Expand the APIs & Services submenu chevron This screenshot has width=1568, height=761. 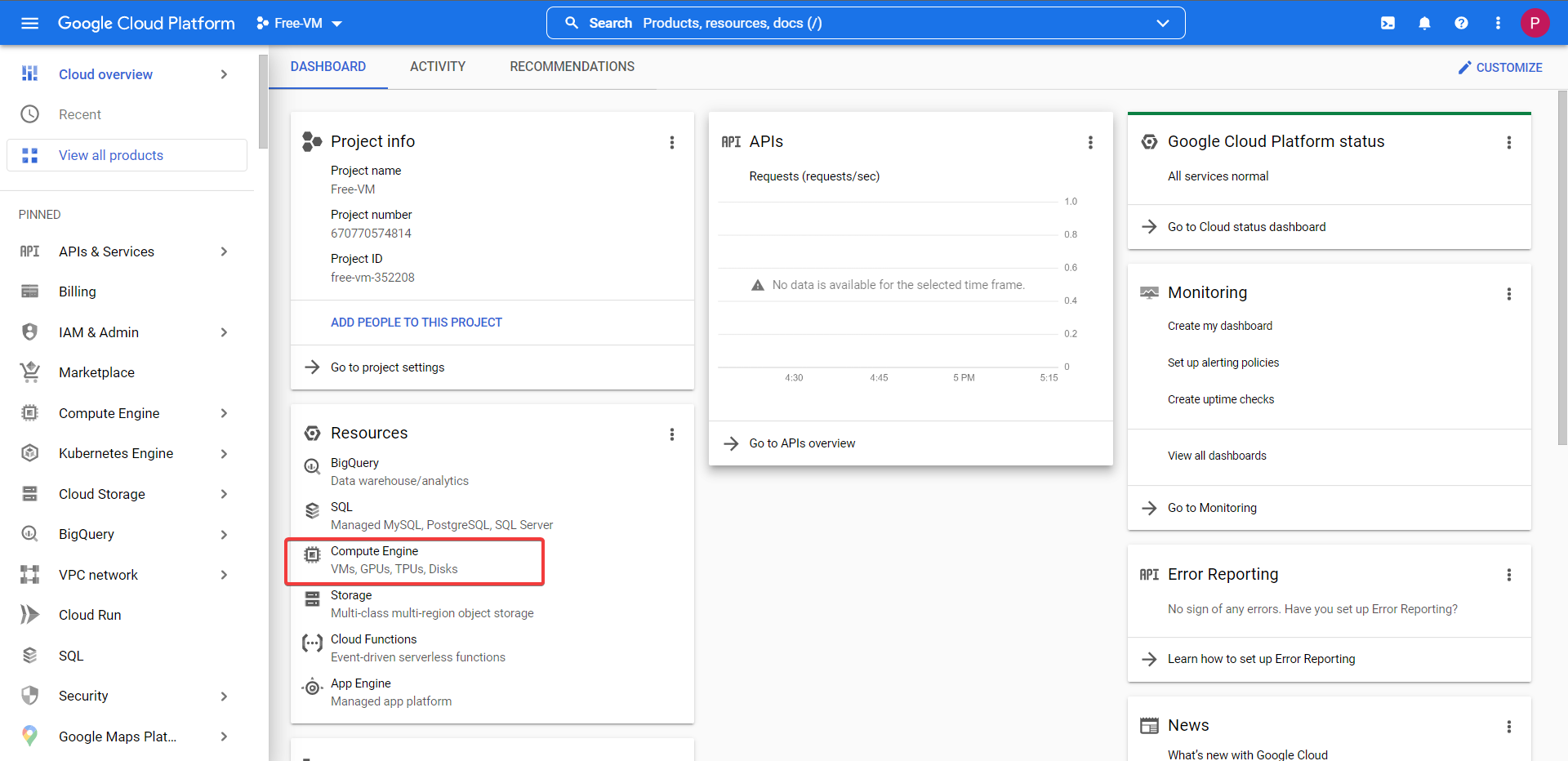click(x=224, y=251)
